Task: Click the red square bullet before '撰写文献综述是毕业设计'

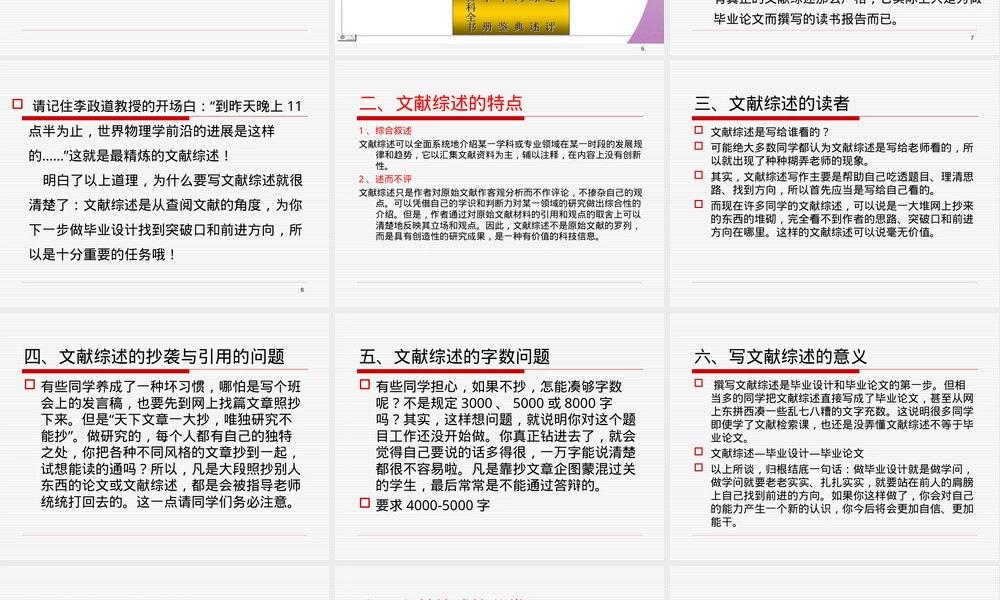Action: pyautogui.click(x=698, y=383)
